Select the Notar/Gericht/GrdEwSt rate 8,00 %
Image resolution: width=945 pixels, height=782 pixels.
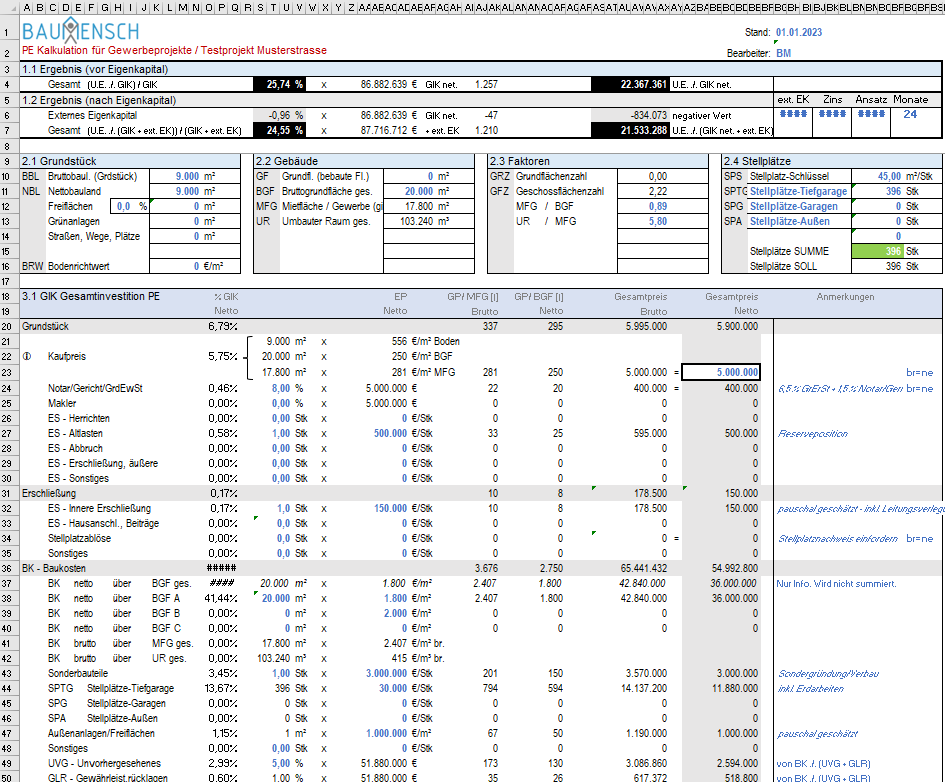click(x=280, y=387)
